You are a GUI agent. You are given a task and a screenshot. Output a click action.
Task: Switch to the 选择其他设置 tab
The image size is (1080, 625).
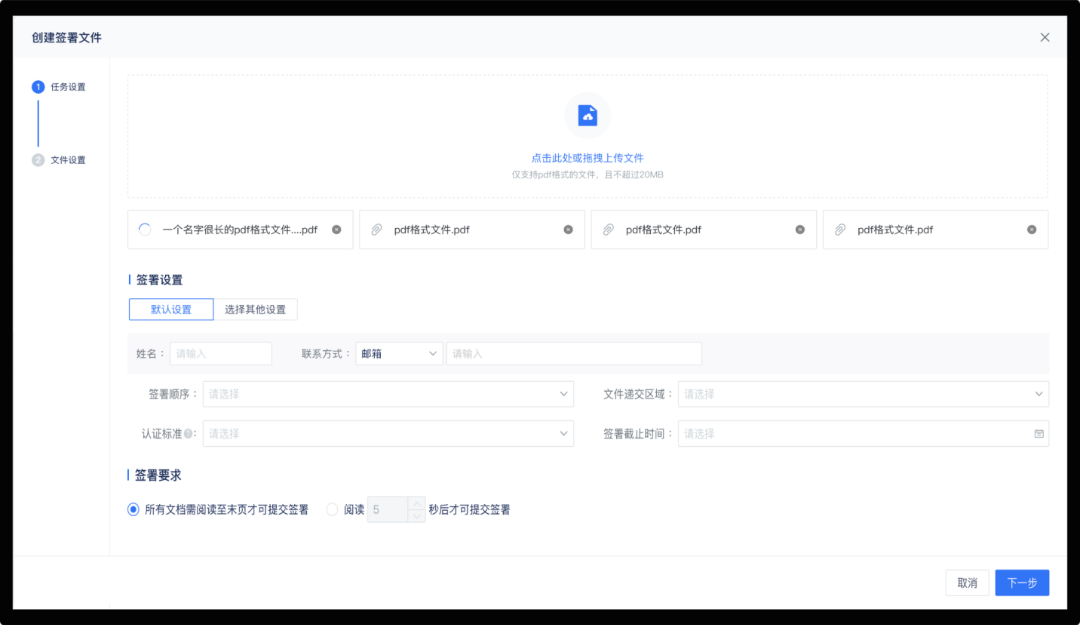(257, 309)
